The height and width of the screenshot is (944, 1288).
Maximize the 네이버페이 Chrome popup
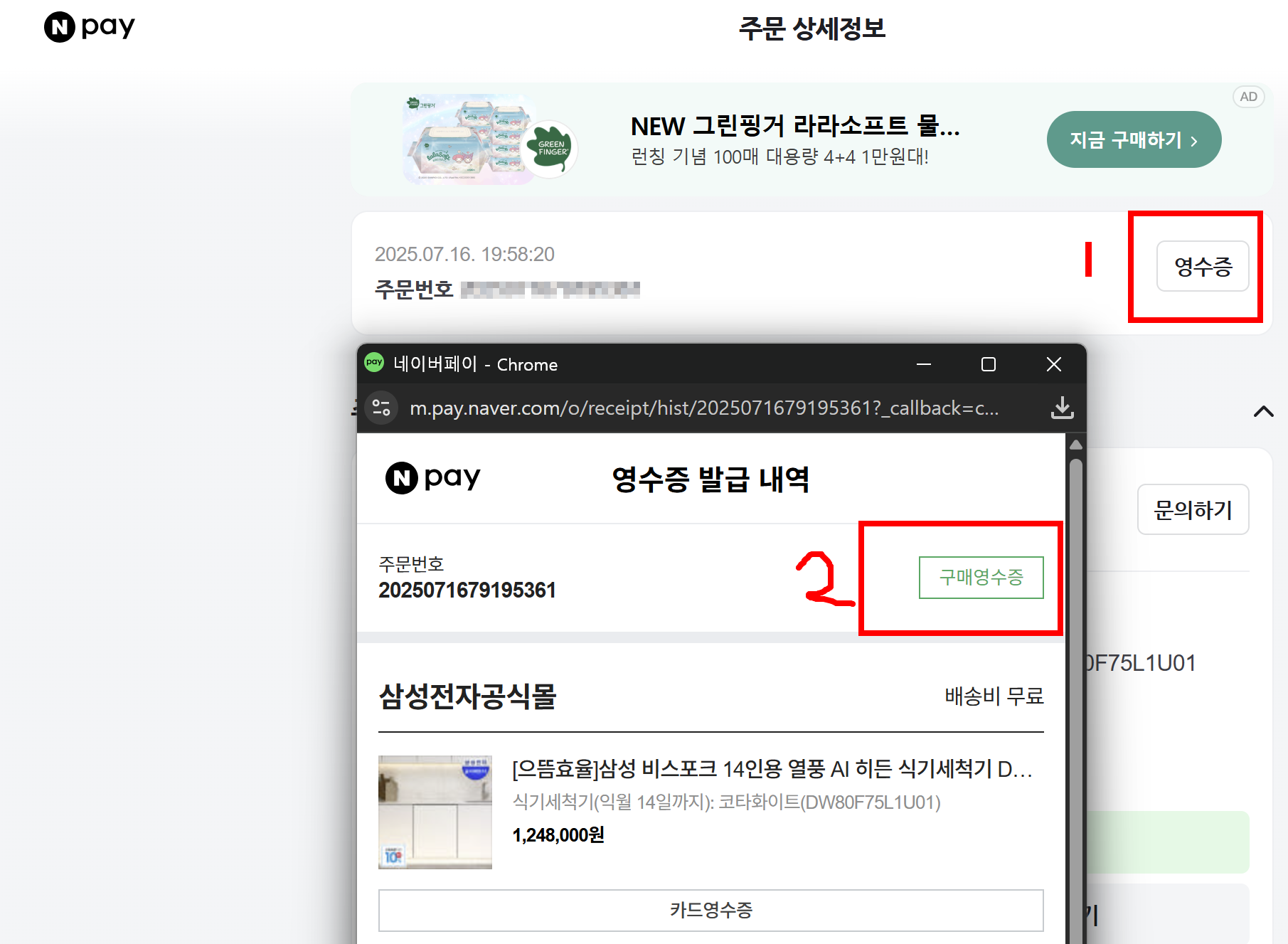point(988,364)
